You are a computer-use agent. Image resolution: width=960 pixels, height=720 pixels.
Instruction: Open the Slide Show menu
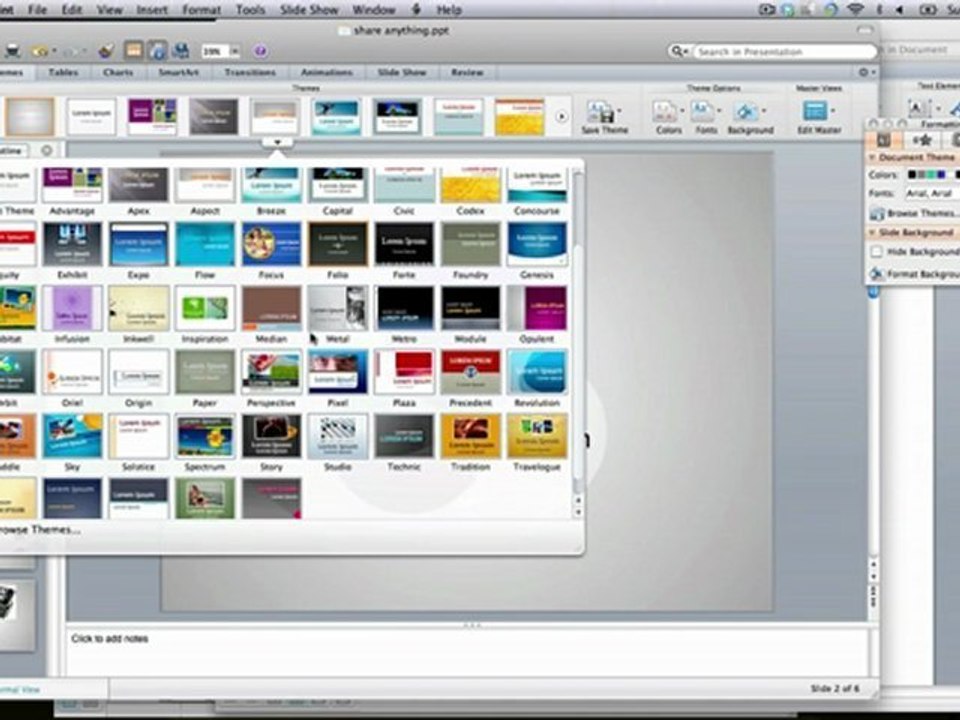click(309, 10)
